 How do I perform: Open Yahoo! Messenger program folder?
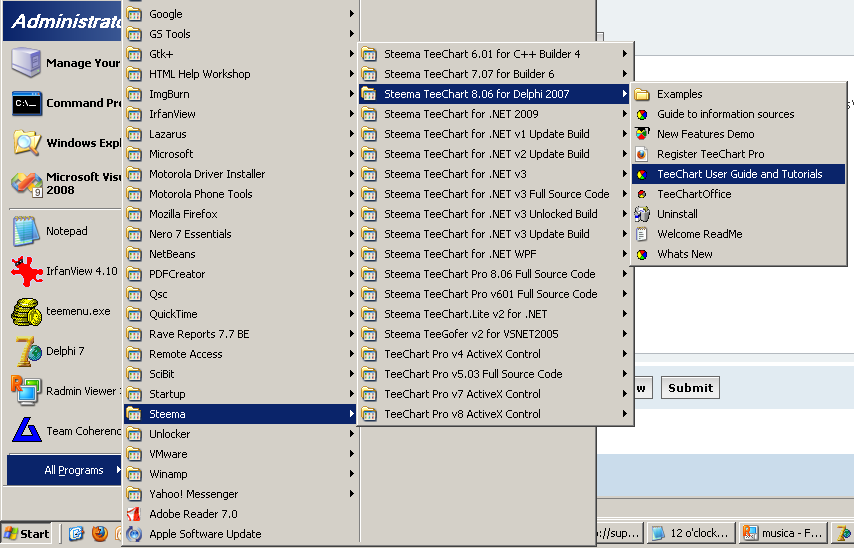point(241,494)
